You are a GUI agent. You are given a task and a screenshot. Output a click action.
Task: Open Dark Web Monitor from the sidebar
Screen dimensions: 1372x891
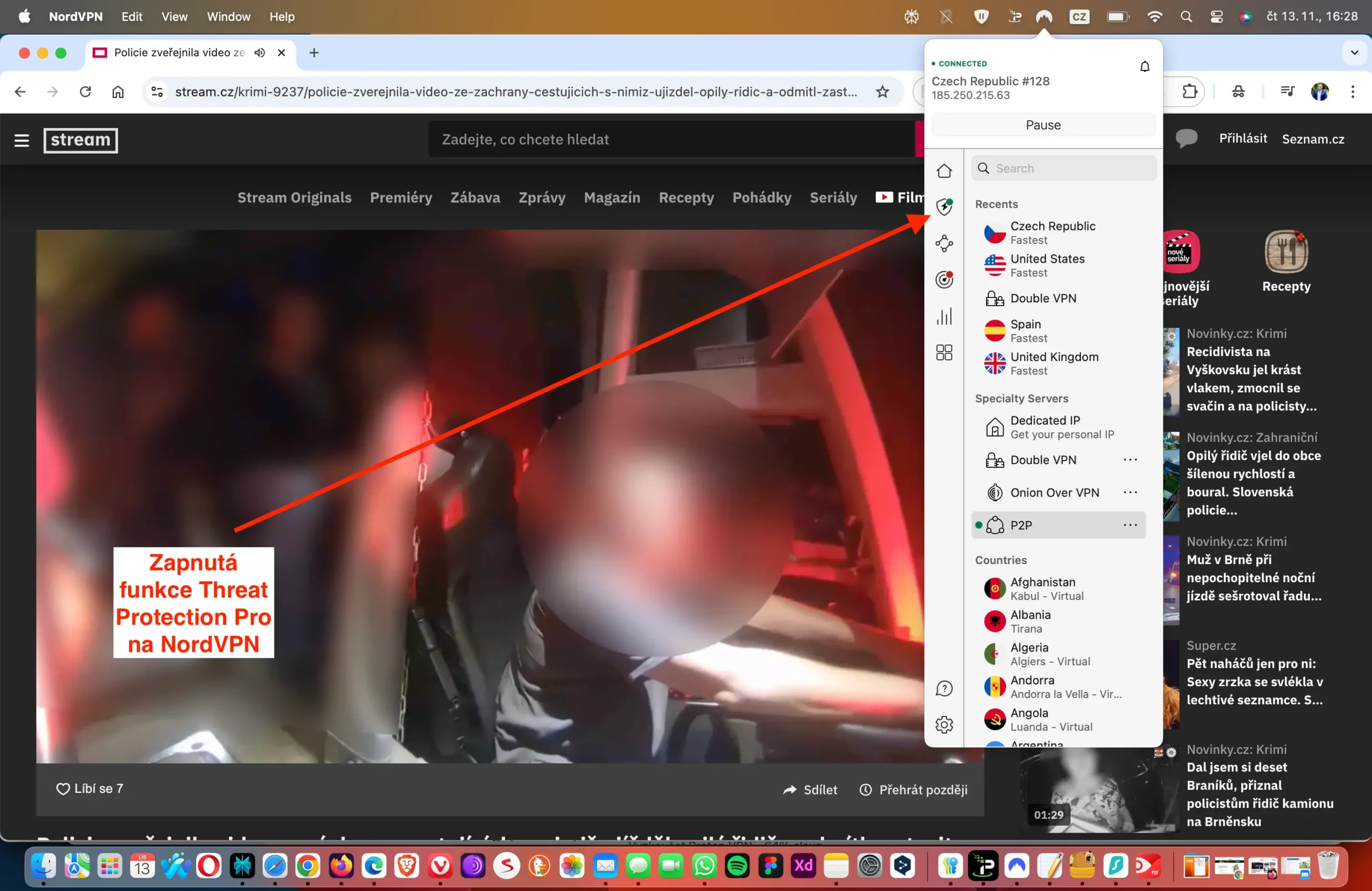coord(944,279)
